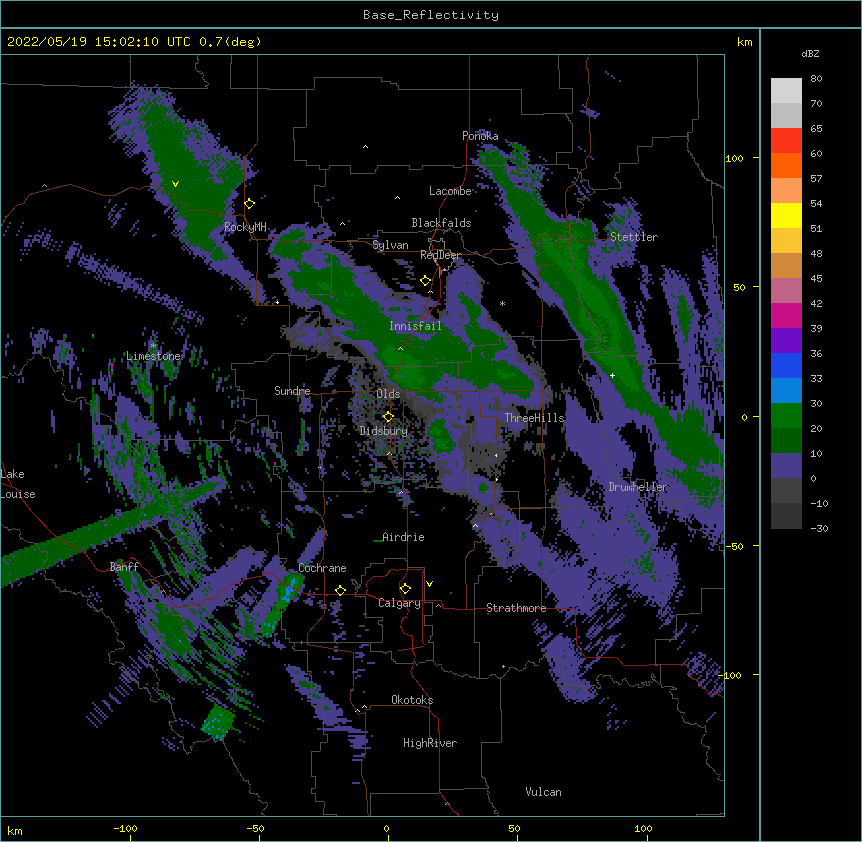Click the Sylvan city label
Viewport: 862px width, 842px height.
[x=390, y=245]
